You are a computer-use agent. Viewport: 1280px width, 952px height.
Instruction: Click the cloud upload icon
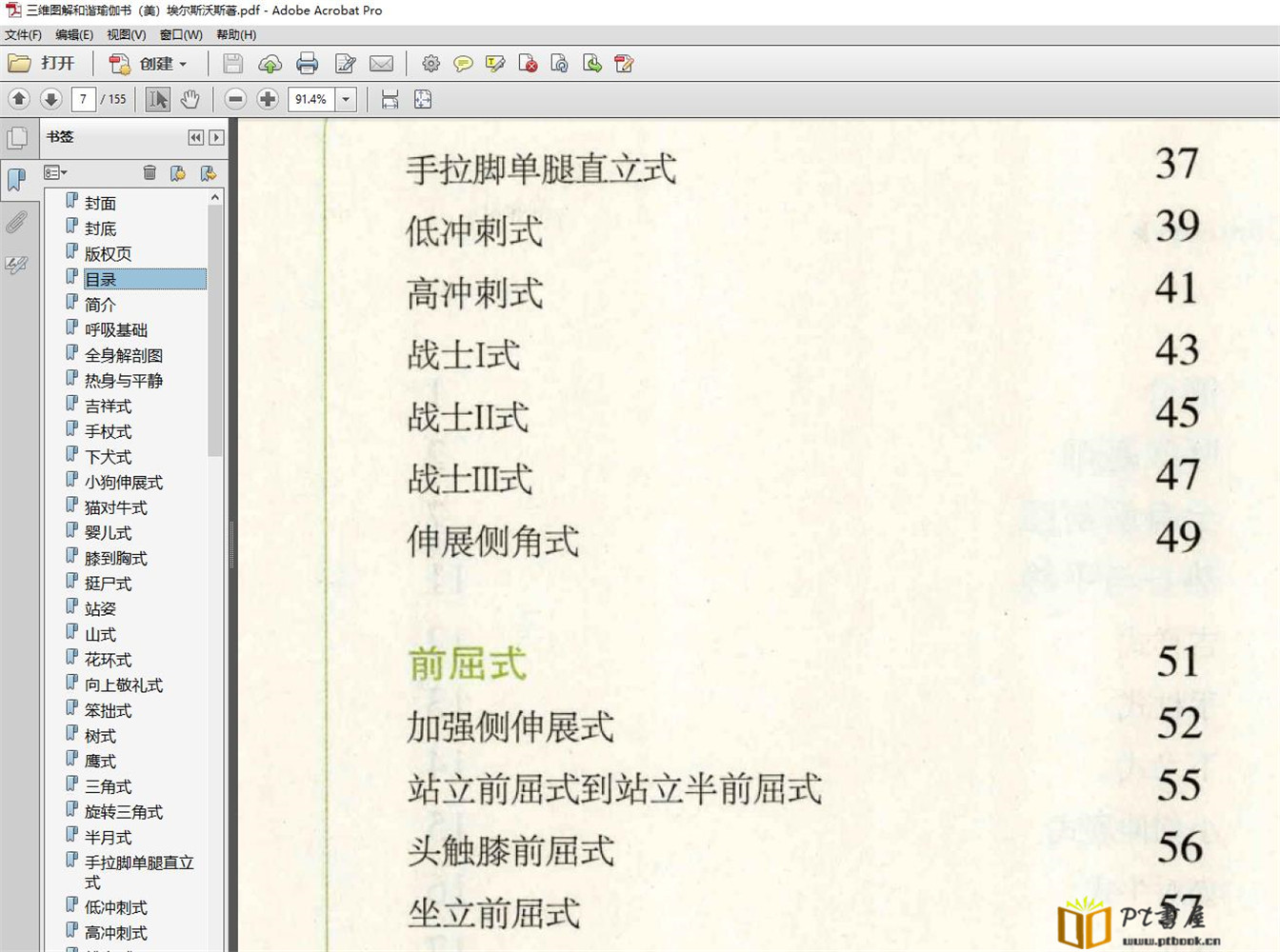[270, 64]
